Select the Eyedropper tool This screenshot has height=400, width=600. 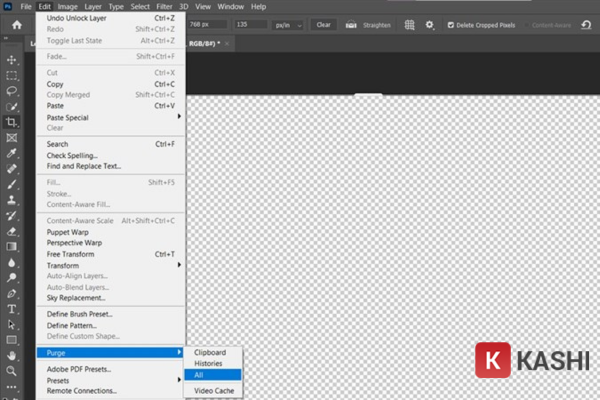tap(11, 153)
